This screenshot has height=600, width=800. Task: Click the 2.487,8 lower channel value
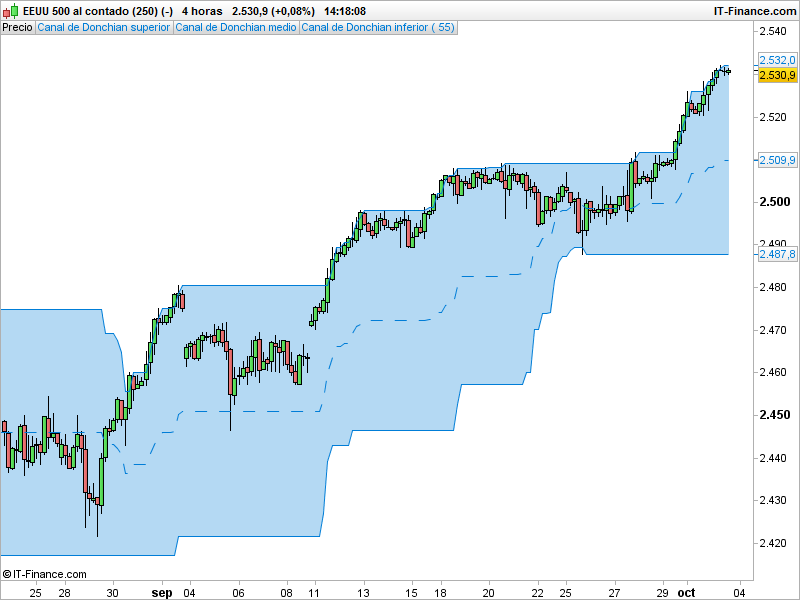click(777, 254)
